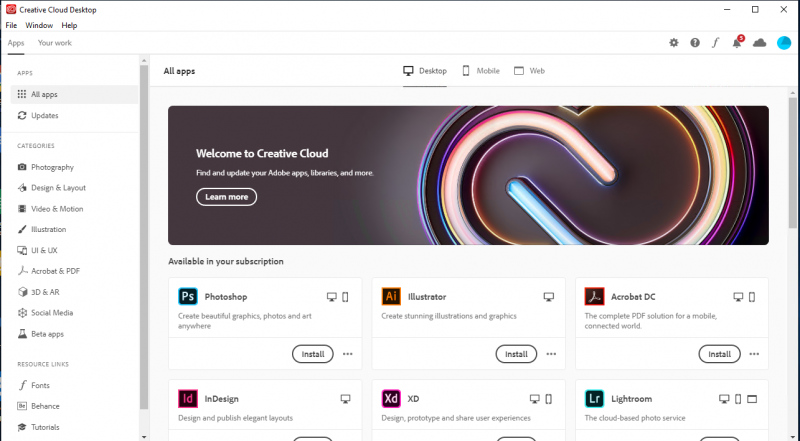
Task: Select the Illustrator app icon
Action: (x=391, y=297)
